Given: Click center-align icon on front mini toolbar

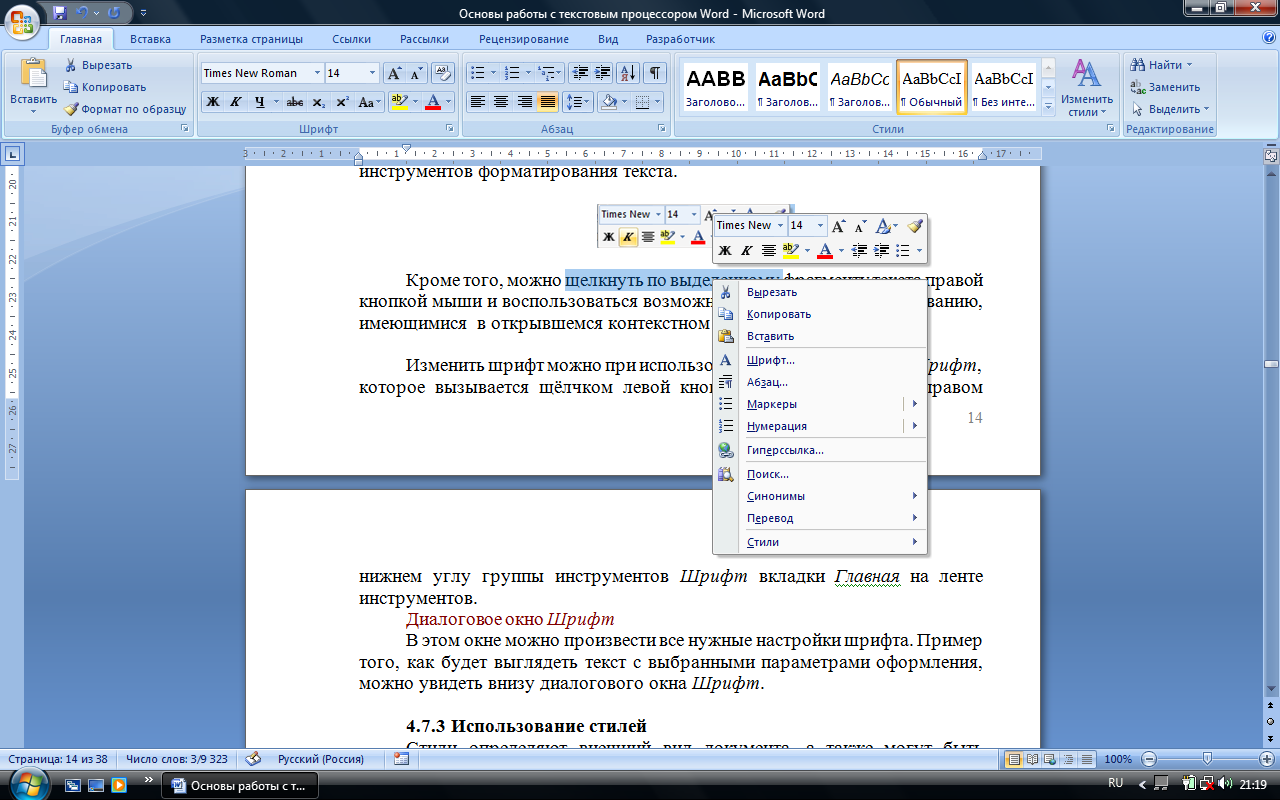Looking at the screenshot, I should (x=769, y=250).
